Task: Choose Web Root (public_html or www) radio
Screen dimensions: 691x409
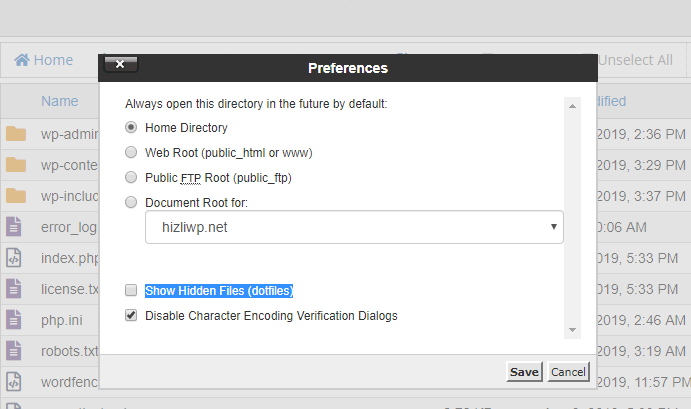Action: click(131, 152)
